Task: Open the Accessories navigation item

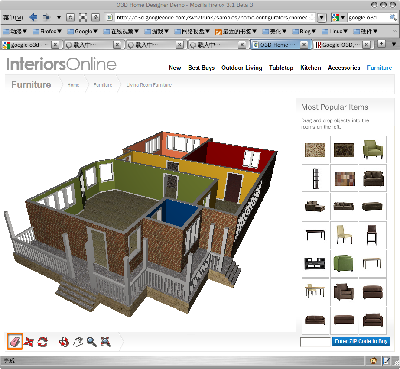Action: [344, 68]
